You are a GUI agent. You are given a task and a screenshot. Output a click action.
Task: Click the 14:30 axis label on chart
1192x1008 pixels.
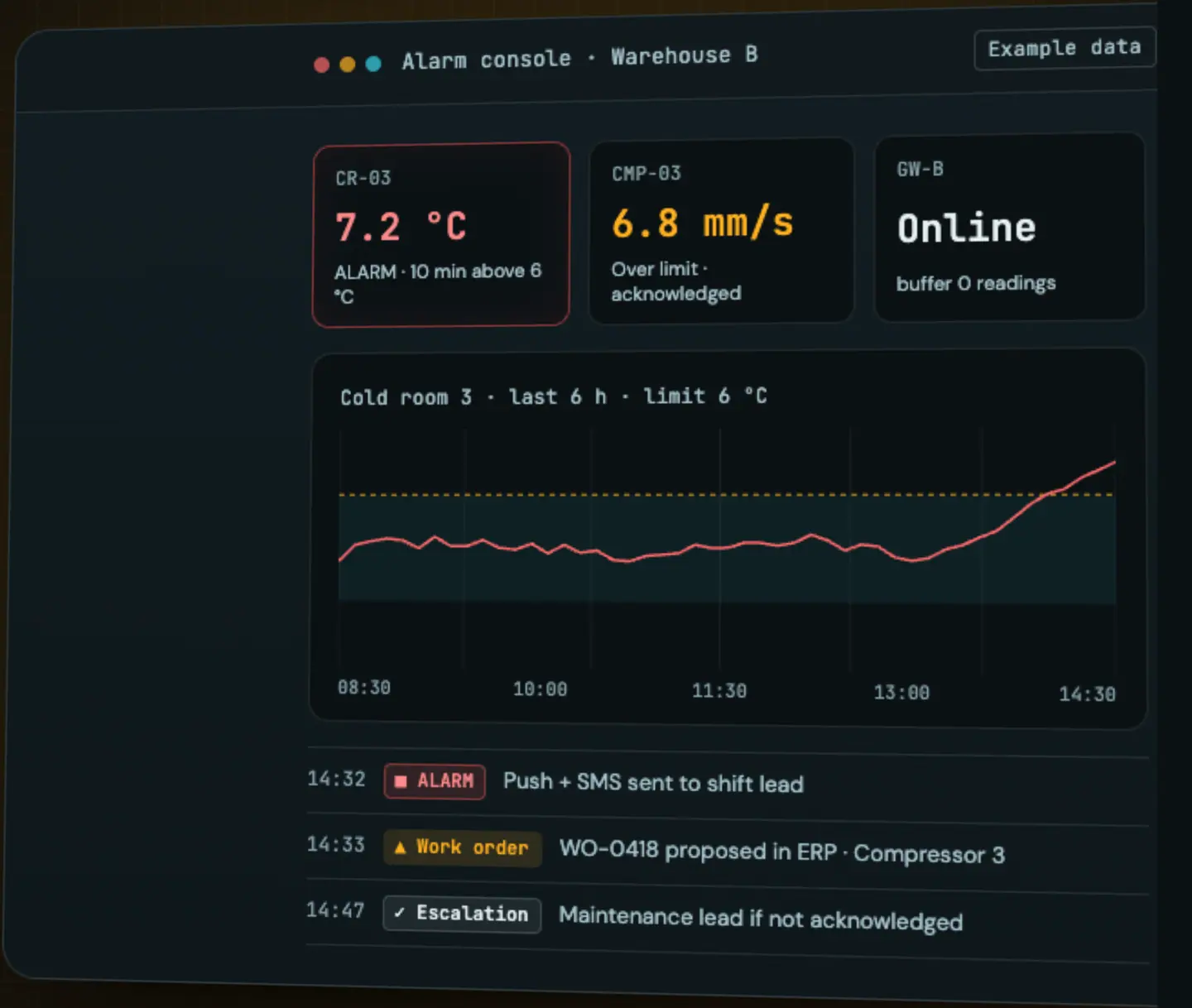click(1088, 694)
